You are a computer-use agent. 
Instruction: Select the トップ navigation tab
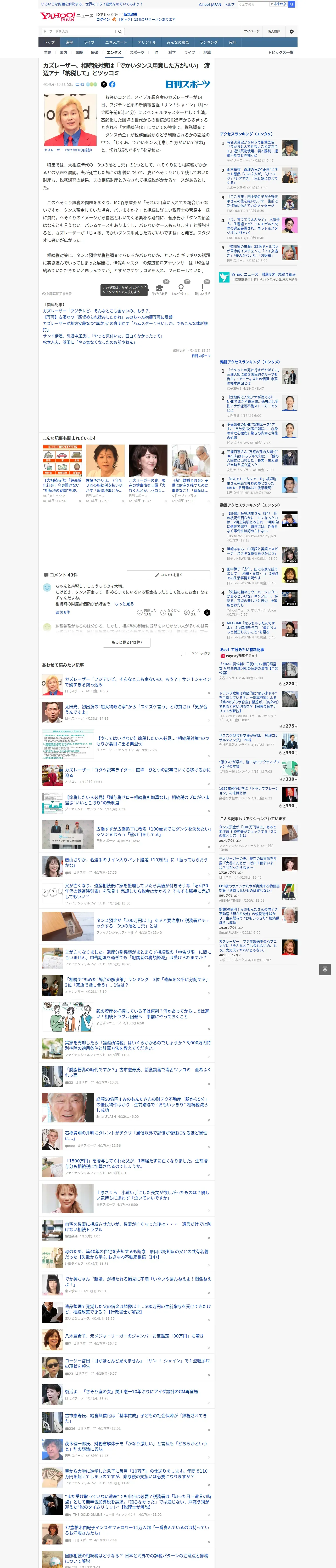49,43
